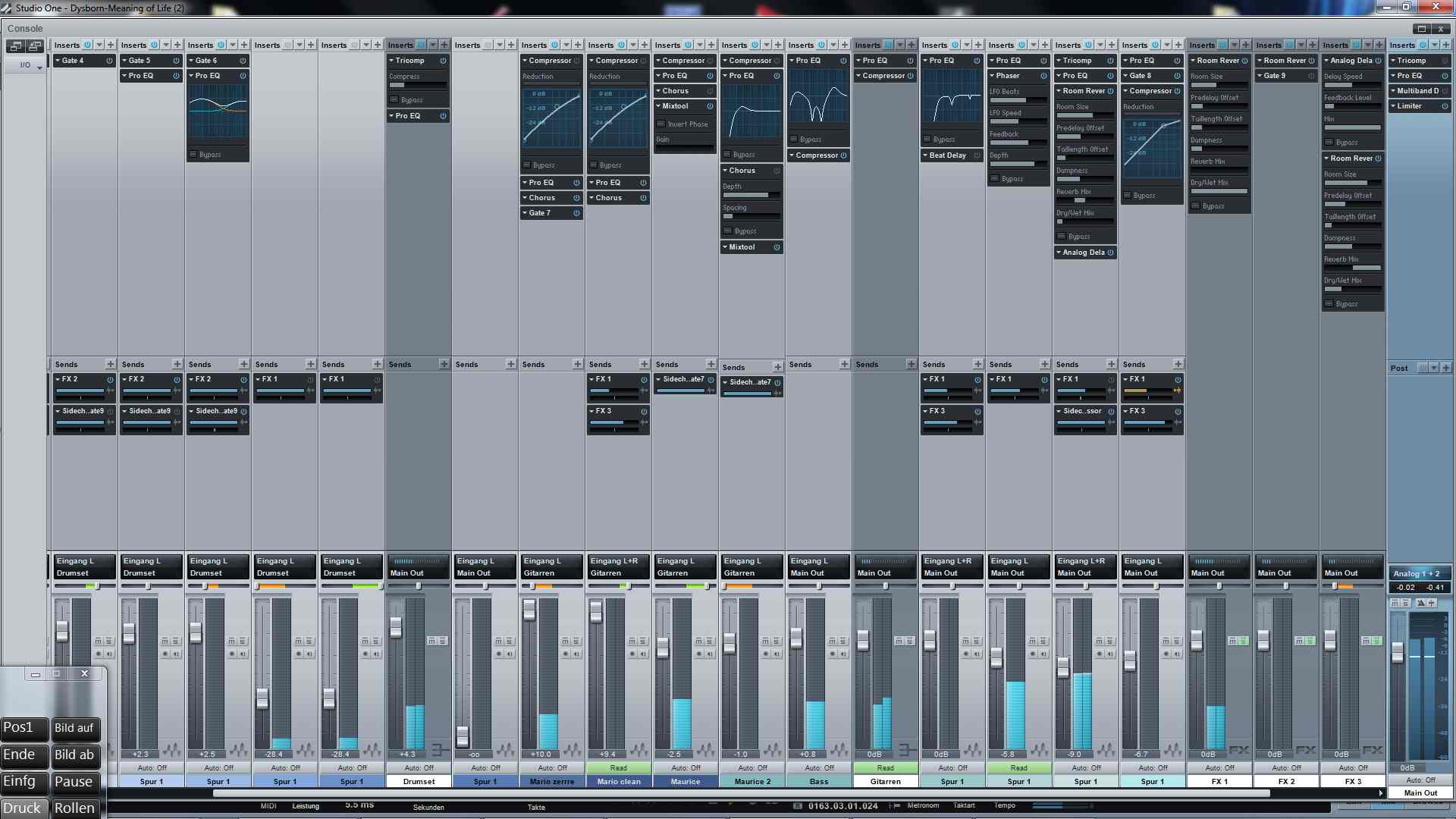The width and height of the screenshot is (1456, 819).
Task: Solo the FX 1 channel
Action: (x=1242, y=641)
